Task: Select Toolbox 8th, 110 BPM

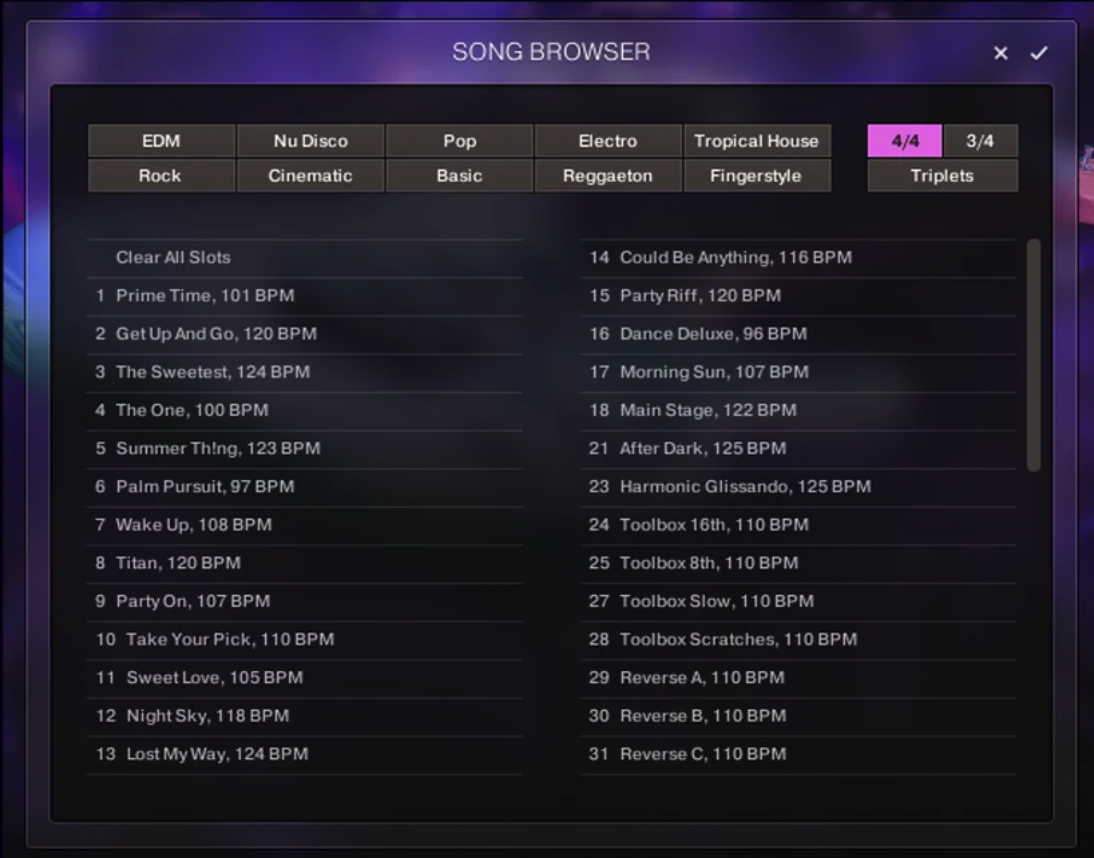Action: click(x=798, y=563)
